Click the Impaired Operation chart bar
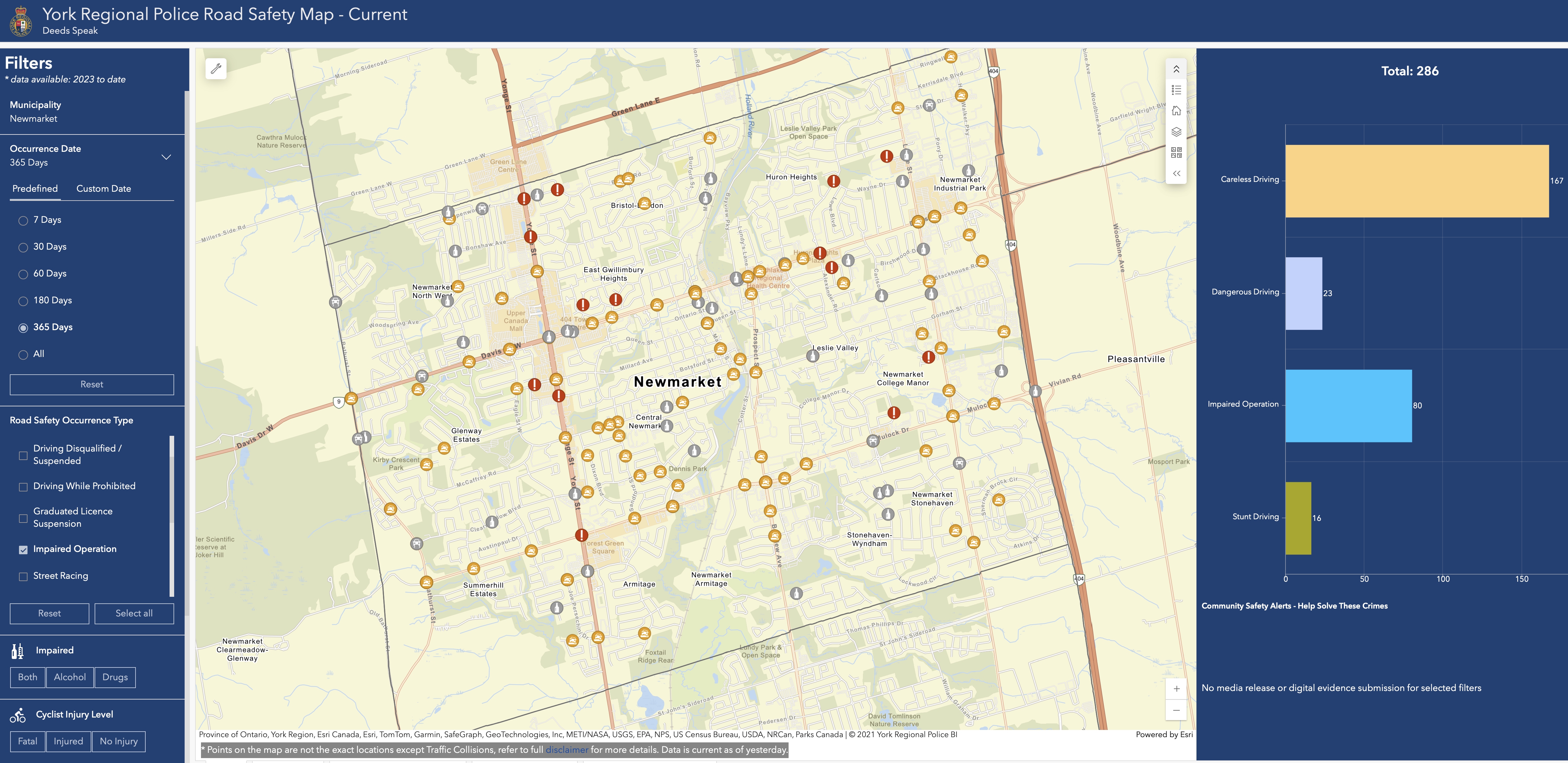This screenshot has height=763, width=1568. [1348, 406]
